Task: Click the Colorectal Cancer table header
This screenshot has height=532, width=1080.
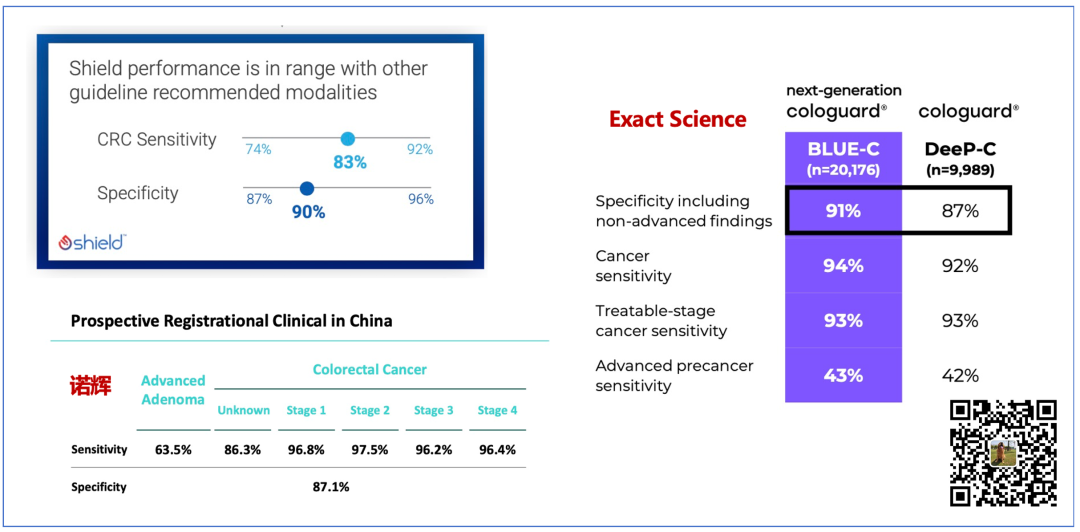Action: [x=369, y=370]
